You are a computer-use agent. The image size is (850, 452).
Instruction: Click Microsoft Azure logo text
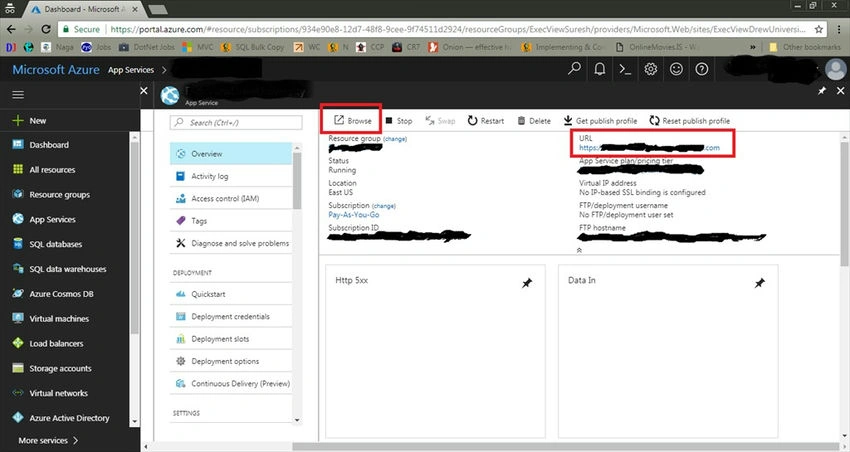coord(56,69)
